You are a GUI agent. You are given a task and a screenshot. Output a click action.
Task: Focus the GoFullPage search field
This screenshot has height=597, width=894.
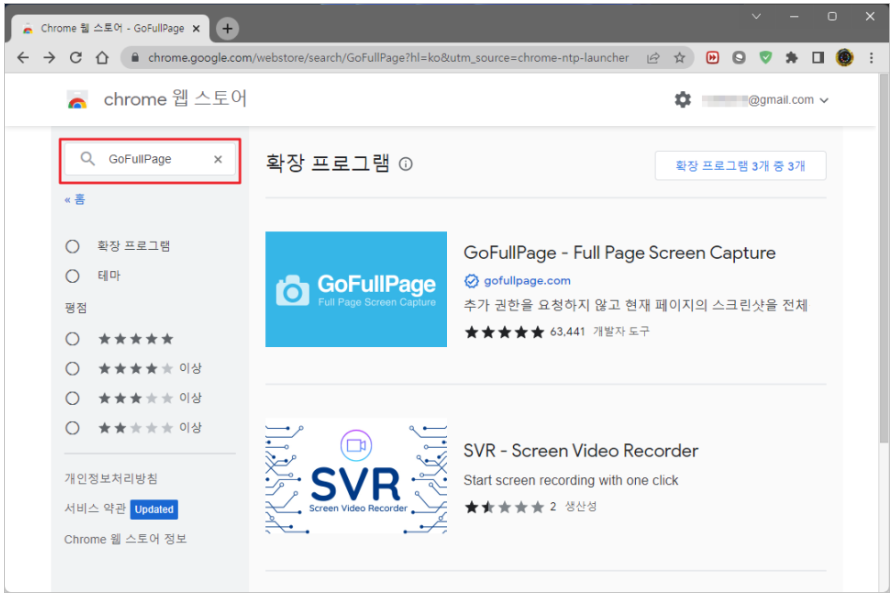151,160
